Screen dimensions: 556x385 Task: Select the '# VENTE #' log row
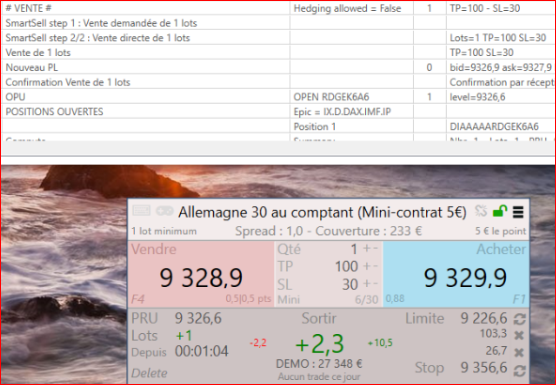(145, 8)
